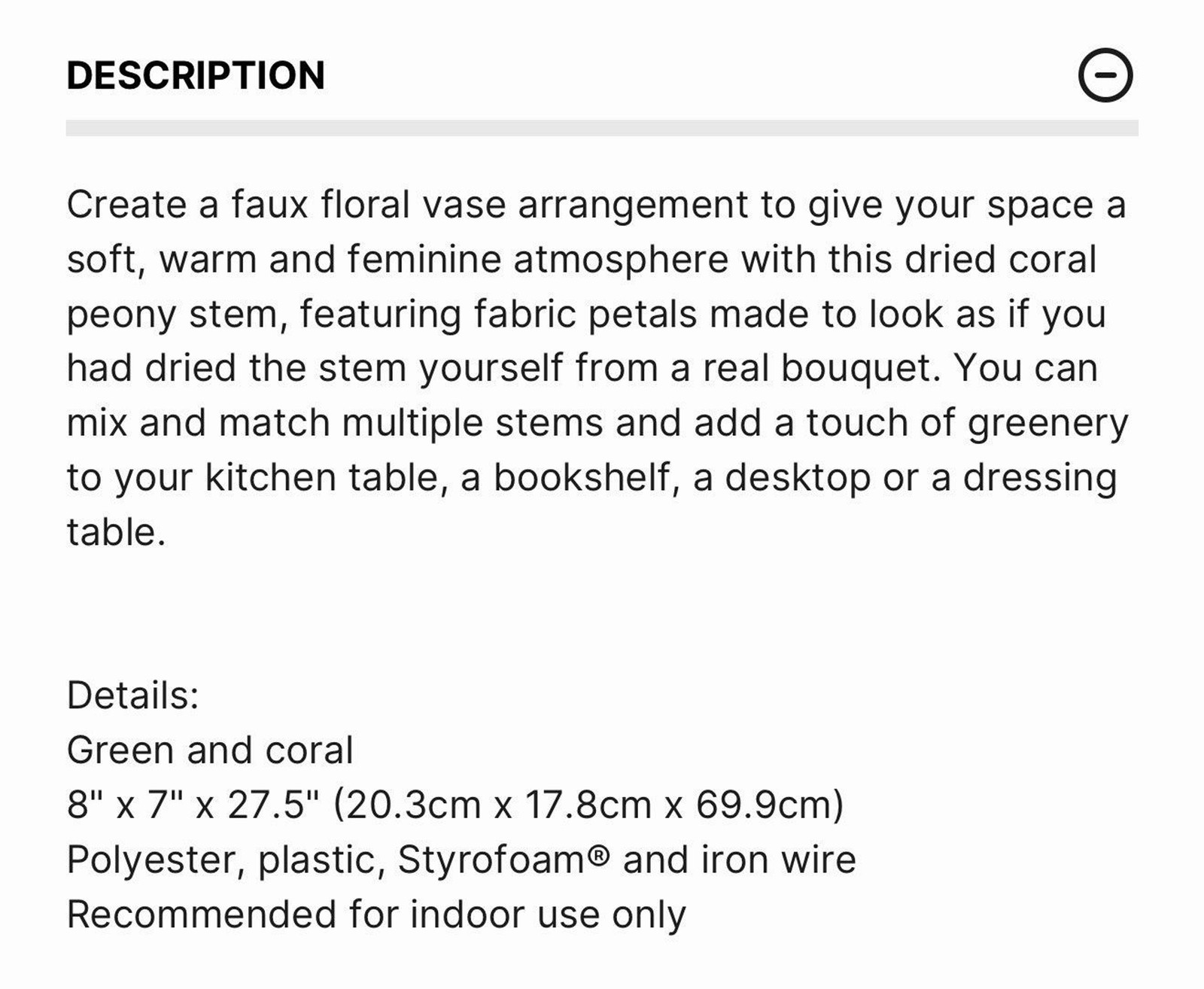Viewport: 1204px width, 989px height.
Task: Select the words "iron wire"
Action: (x=779, y=859)
